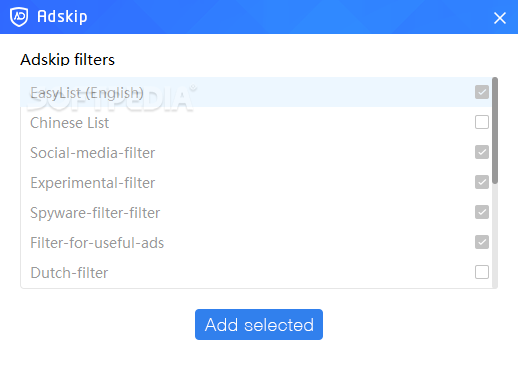Toggle the Experimental-filter checkbox

pos(482,182)
